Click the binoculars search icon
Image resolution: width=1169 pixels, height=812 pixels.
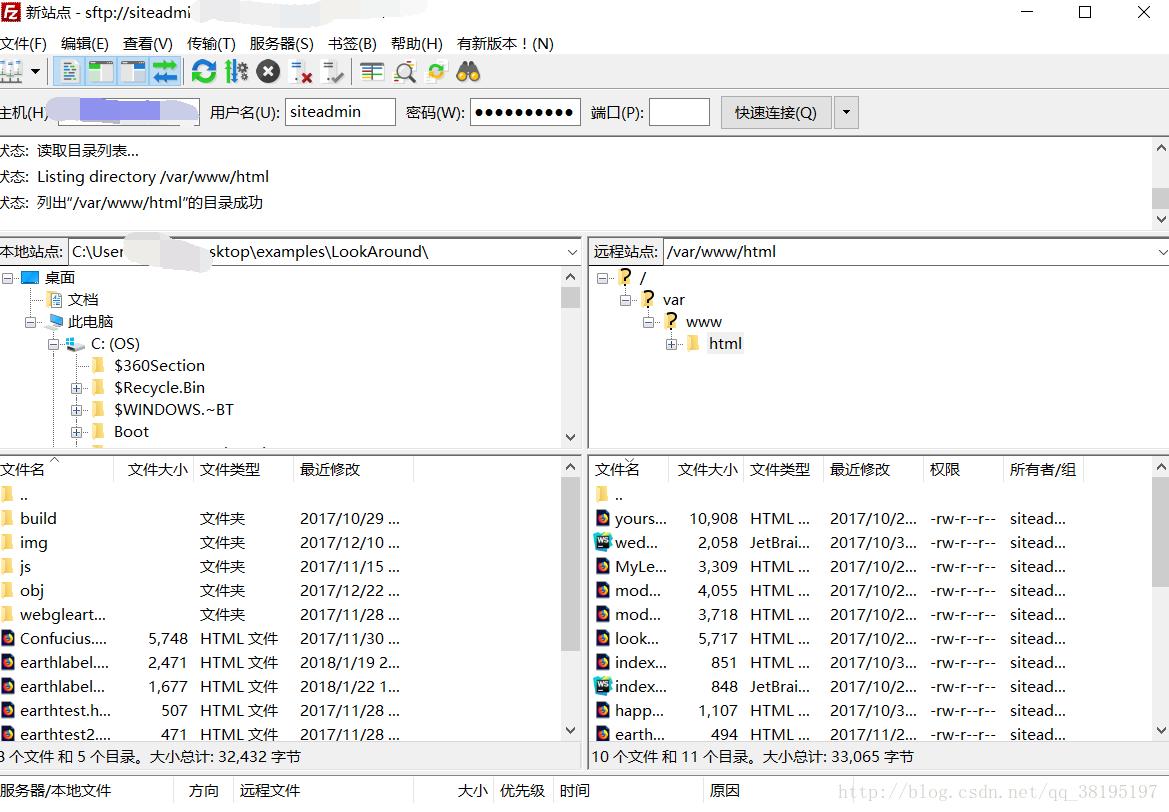coord(468,72)
